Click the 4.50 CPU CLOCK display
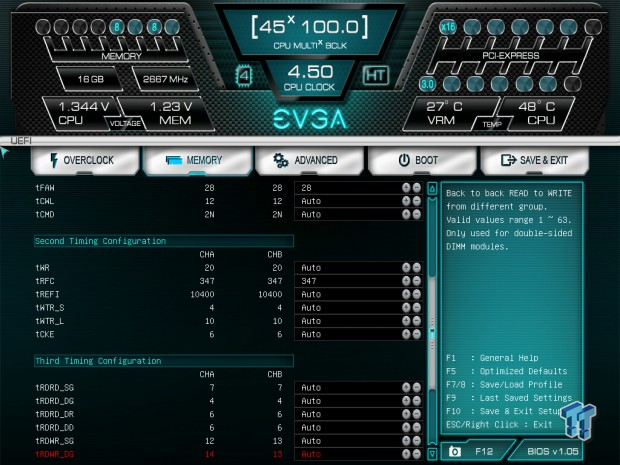Screen dimensions: 620x465 coord(310,78)
